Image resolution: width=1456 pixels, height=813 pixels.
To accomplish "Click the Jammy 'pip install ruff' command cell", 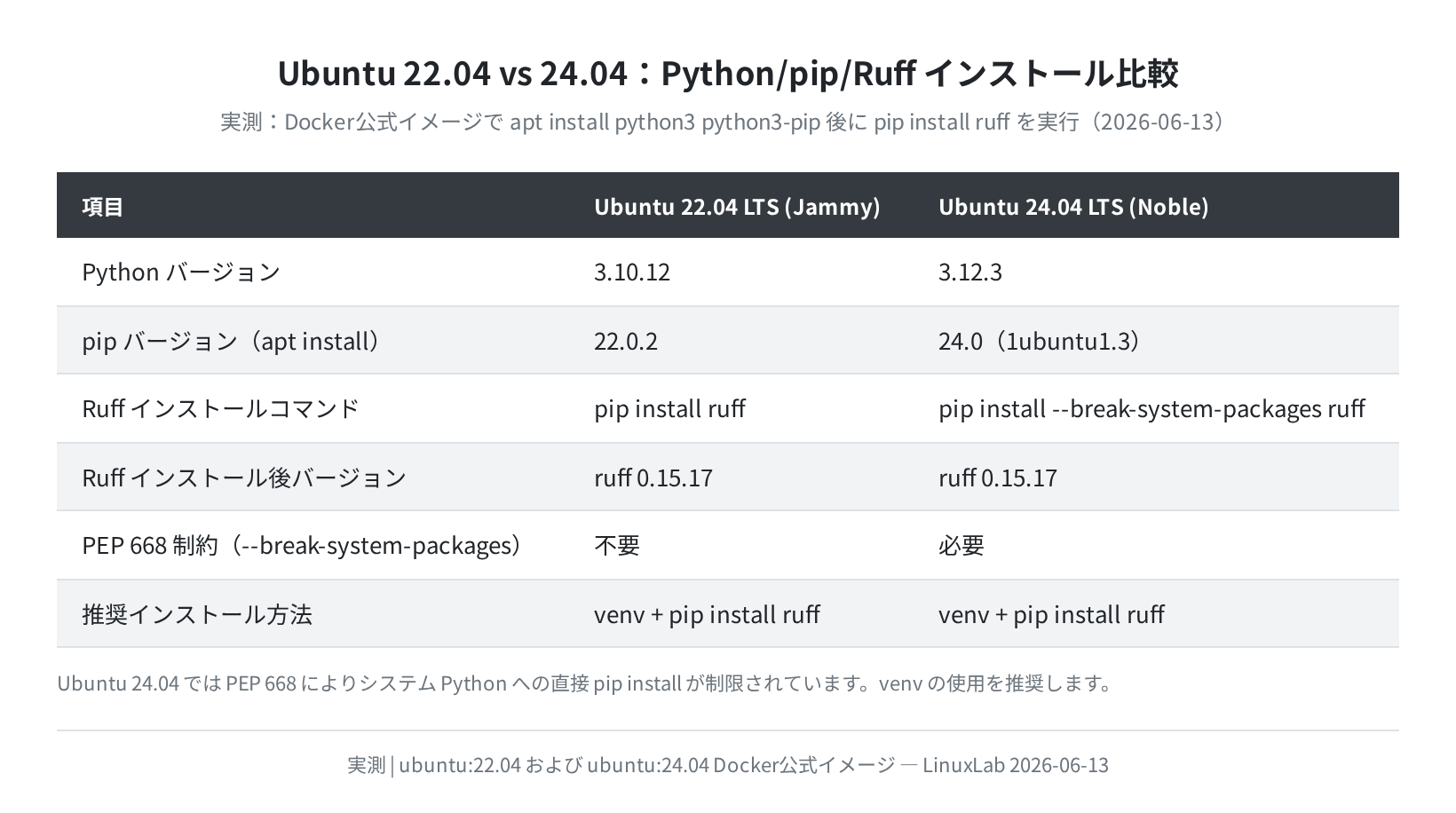I will tap(669, 409).
